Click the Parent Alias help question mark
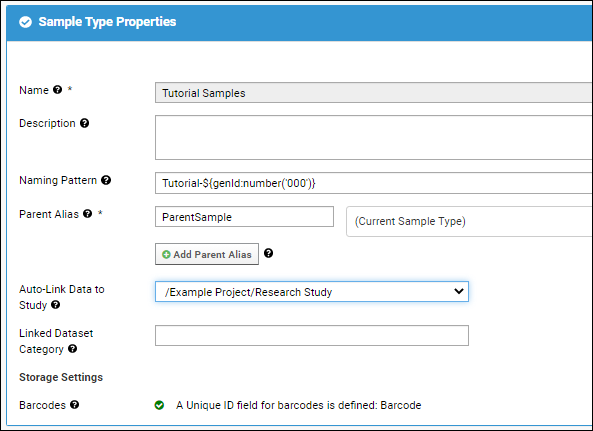Image resolution: width=593 pixels, height=431 pixels. pos(88,214)
